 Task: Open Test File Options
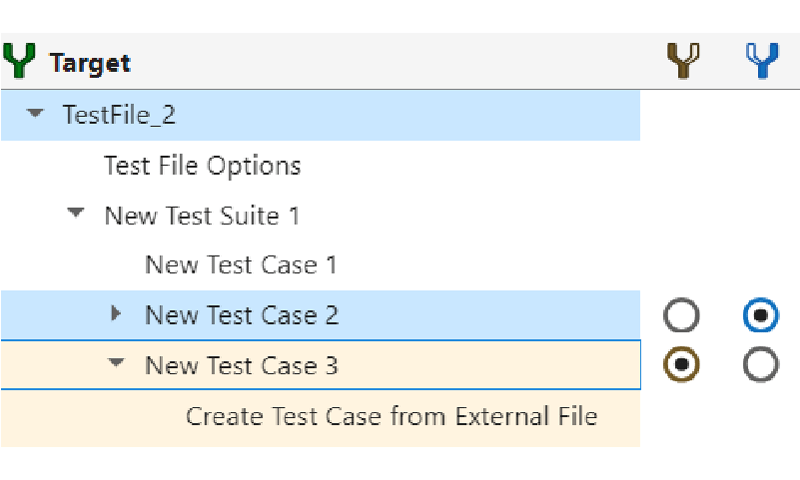[x=202, y=165]
